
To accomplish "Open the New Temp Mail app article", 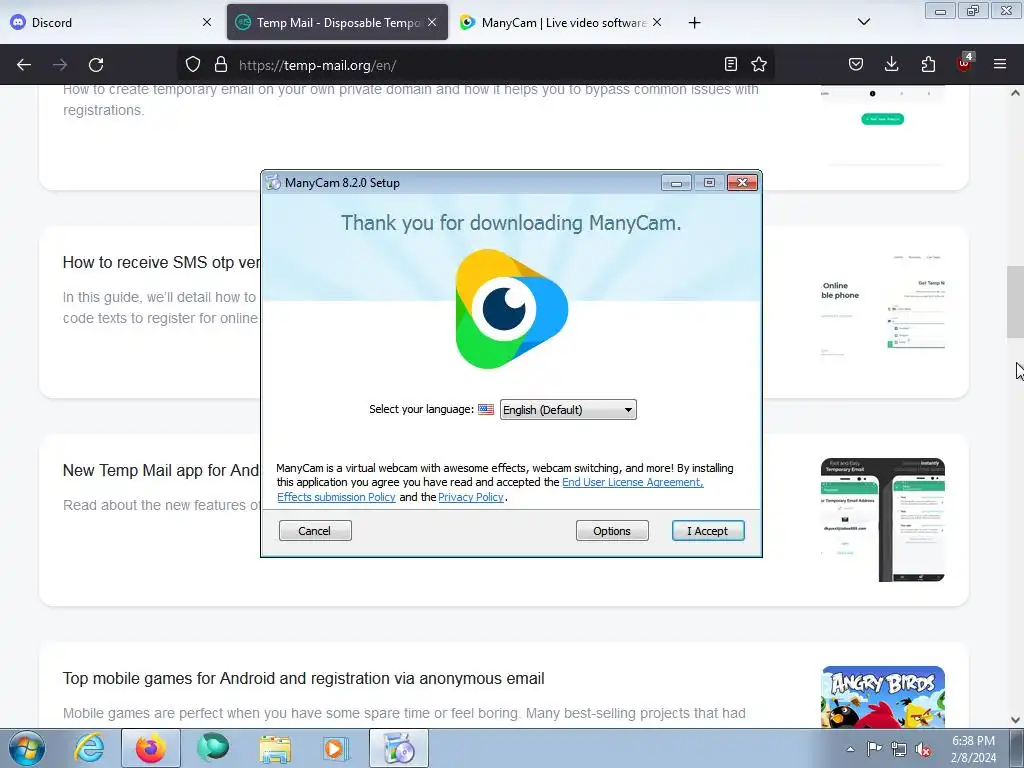I will click(x=161, y=470).
